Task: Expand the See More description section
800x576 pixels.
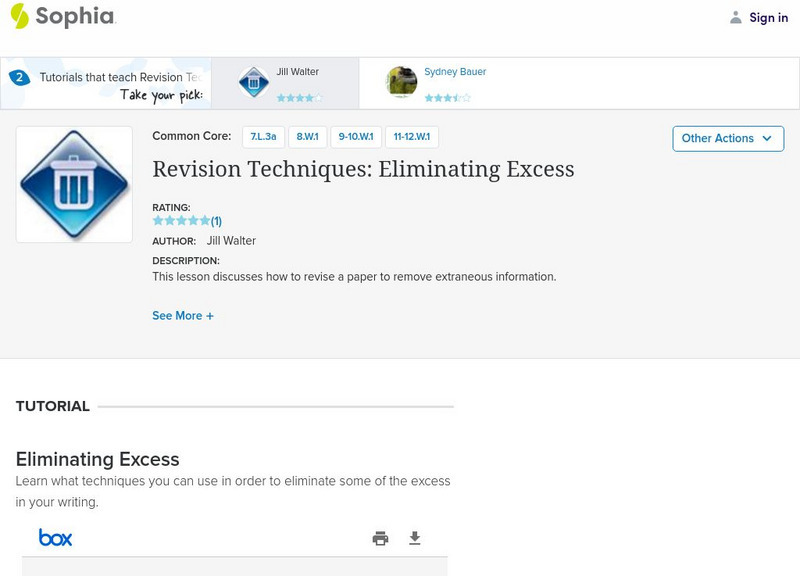Action: click(x=183, y=316)
